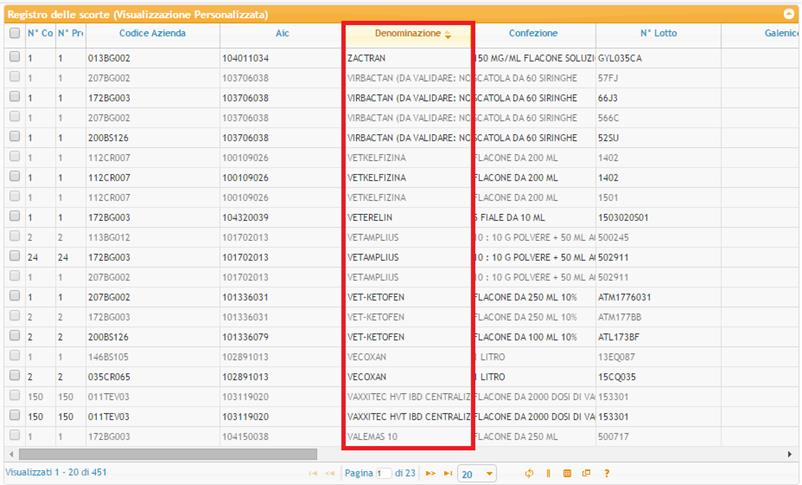Sort by N° Lotto column header
The image size is (802, 485).
coord(659,33)
